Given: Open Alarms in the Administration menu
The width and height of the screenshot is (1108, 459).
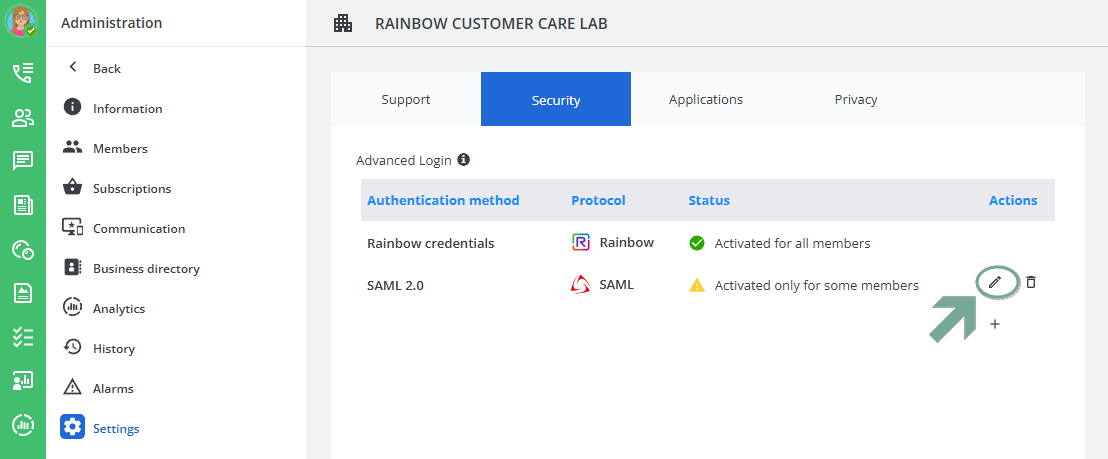Looking at the screenshot, I should click(x=113, y=388).
